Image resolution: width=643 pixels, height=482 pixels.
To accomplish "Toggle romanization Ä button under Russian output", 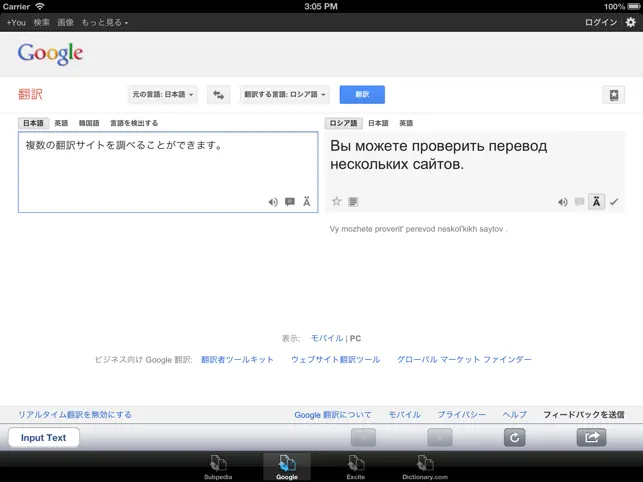I will click(x=596, y=202).
